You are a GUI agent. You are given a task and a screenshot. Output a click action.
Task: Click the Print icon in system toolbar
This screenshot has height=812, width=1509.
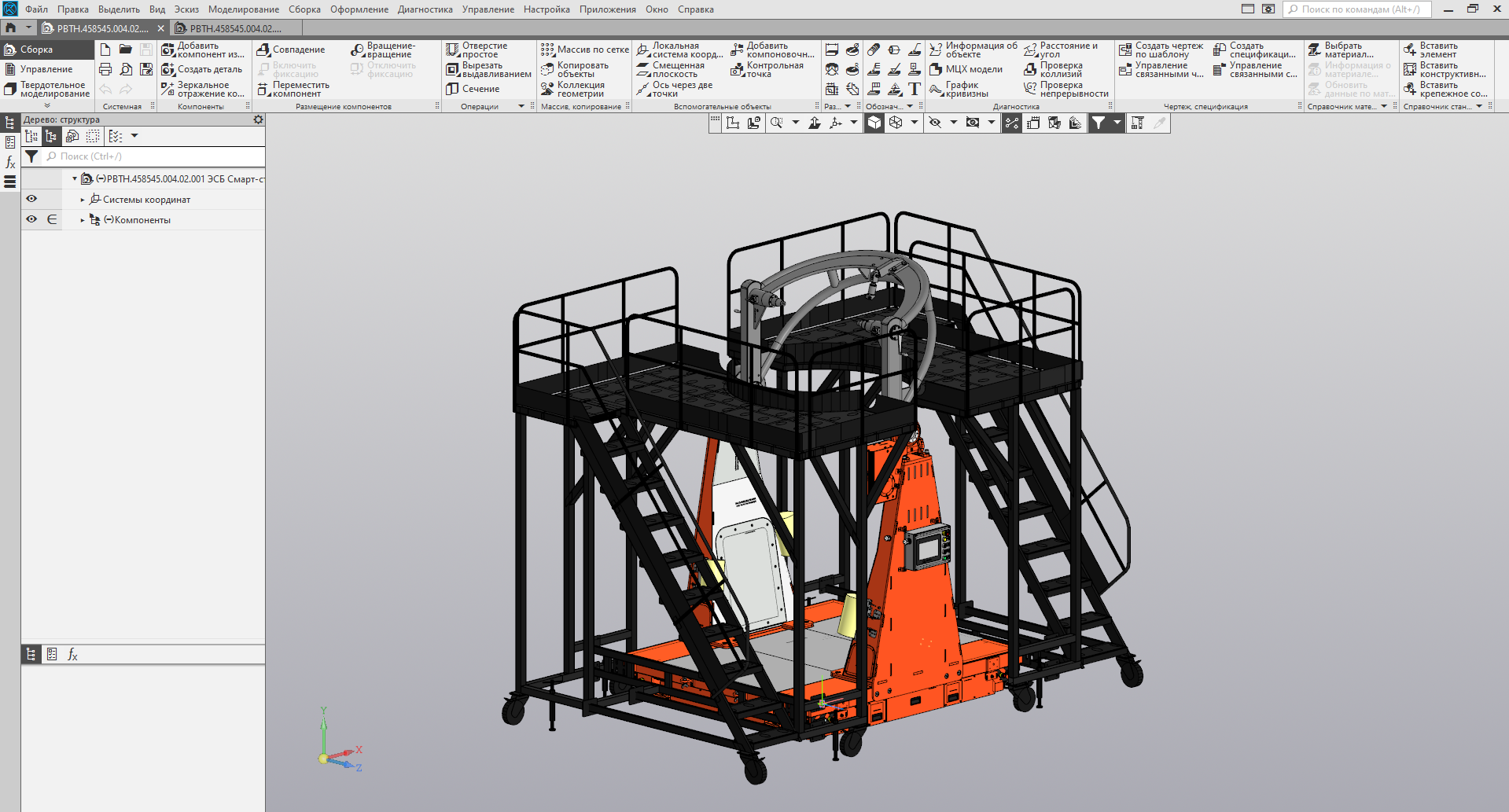105,69
